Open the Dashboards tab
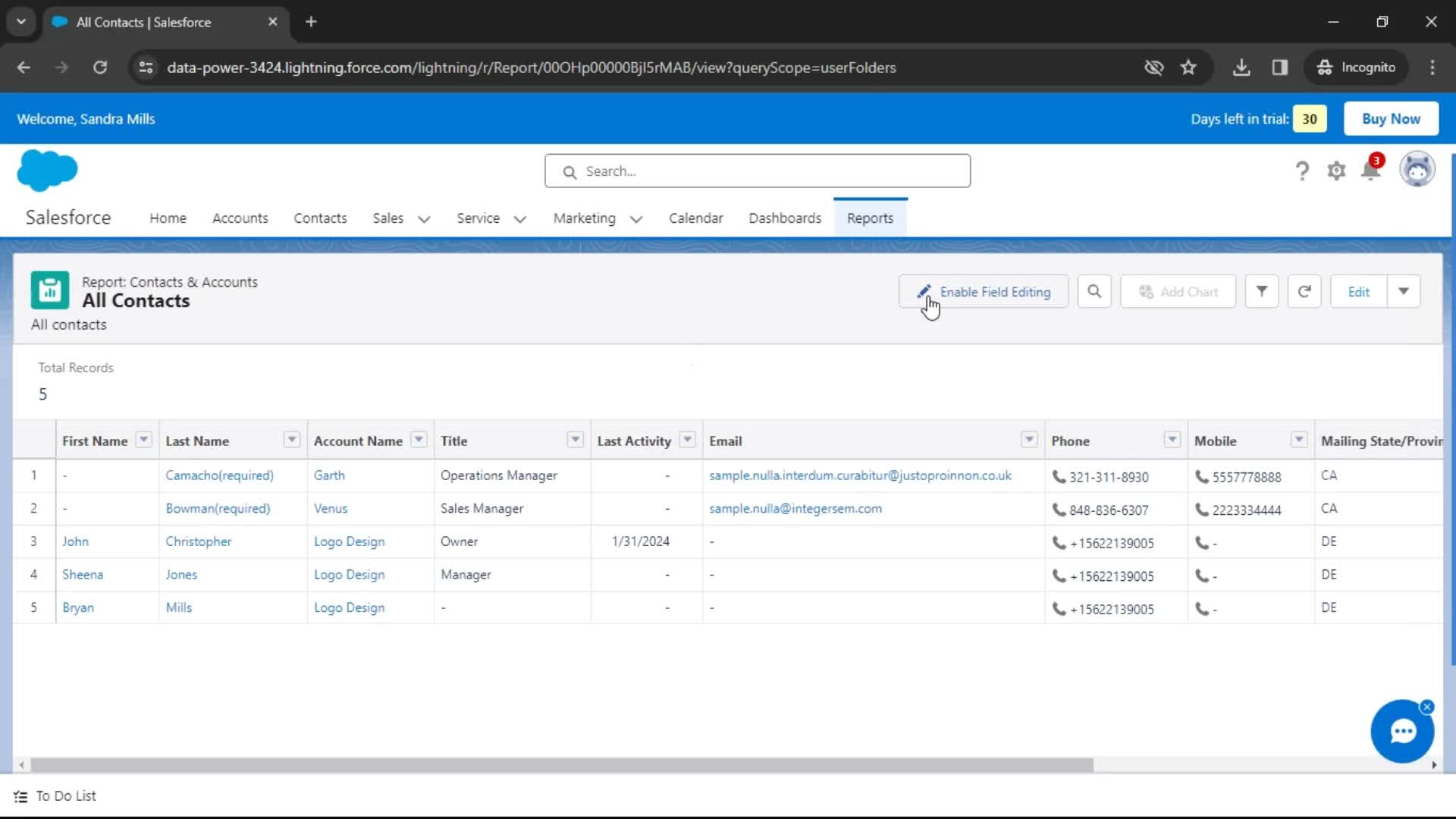This screenshot has height=819, width=1456. 785,218
